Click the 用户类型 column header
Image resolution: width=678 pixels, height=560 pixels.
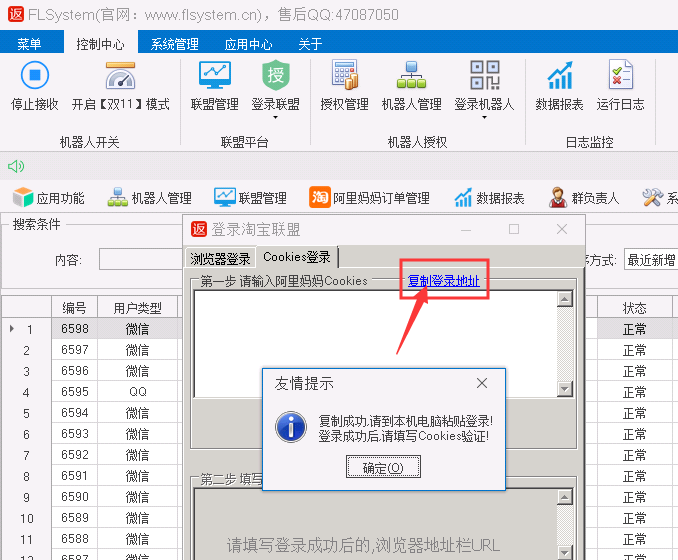tap(138, 307)
